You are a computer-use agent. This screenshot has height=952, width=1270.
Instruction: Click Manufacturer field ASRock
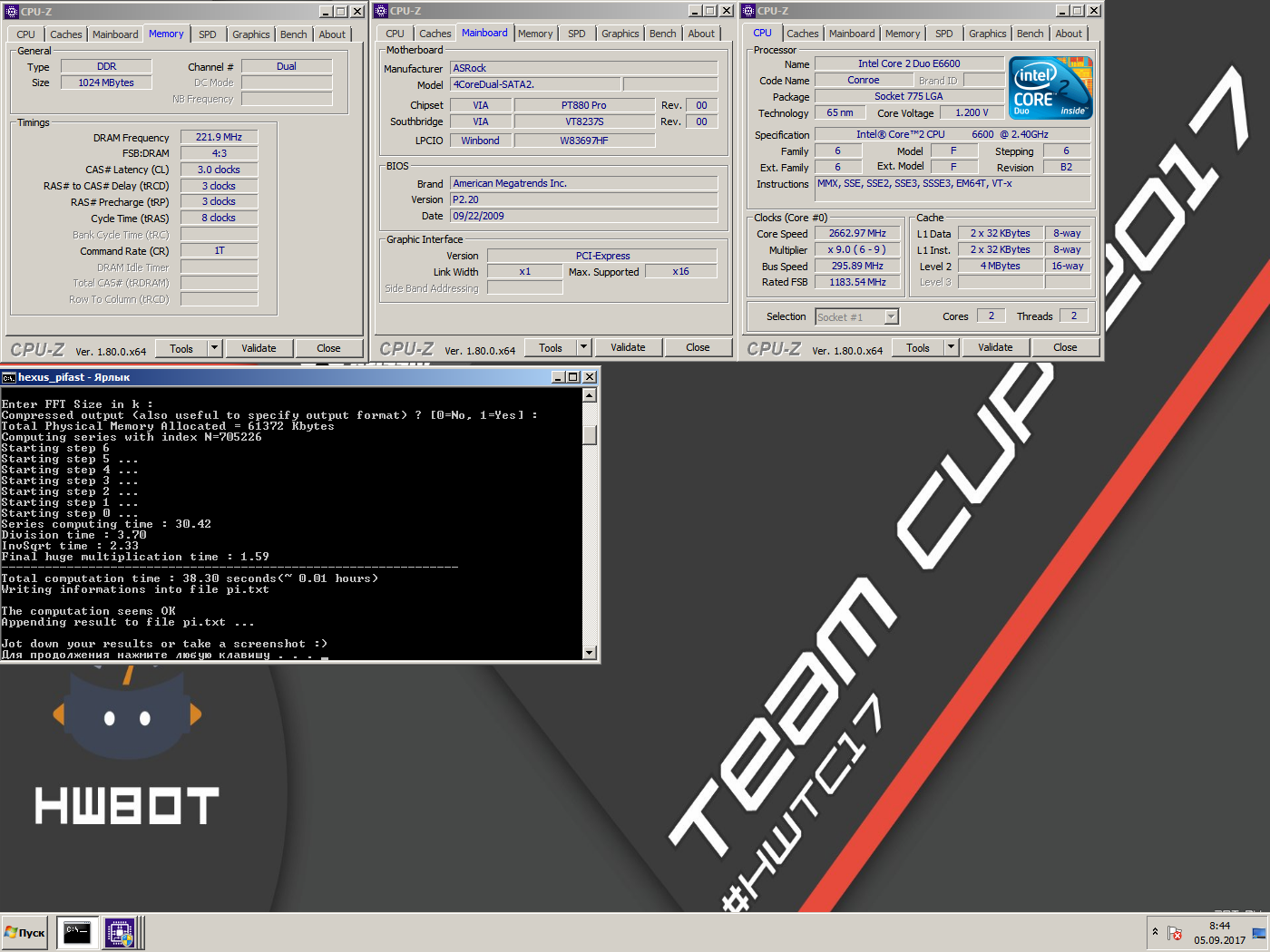click(584, 68)
